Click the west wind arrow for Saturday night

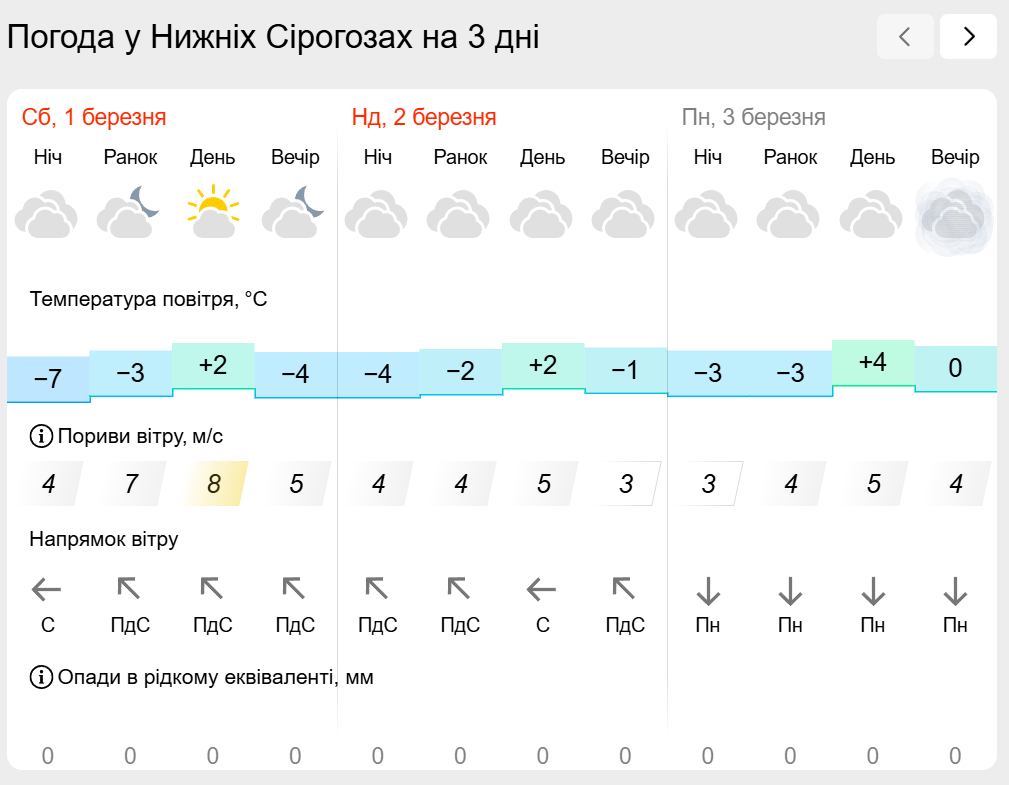tap(46, 589)
